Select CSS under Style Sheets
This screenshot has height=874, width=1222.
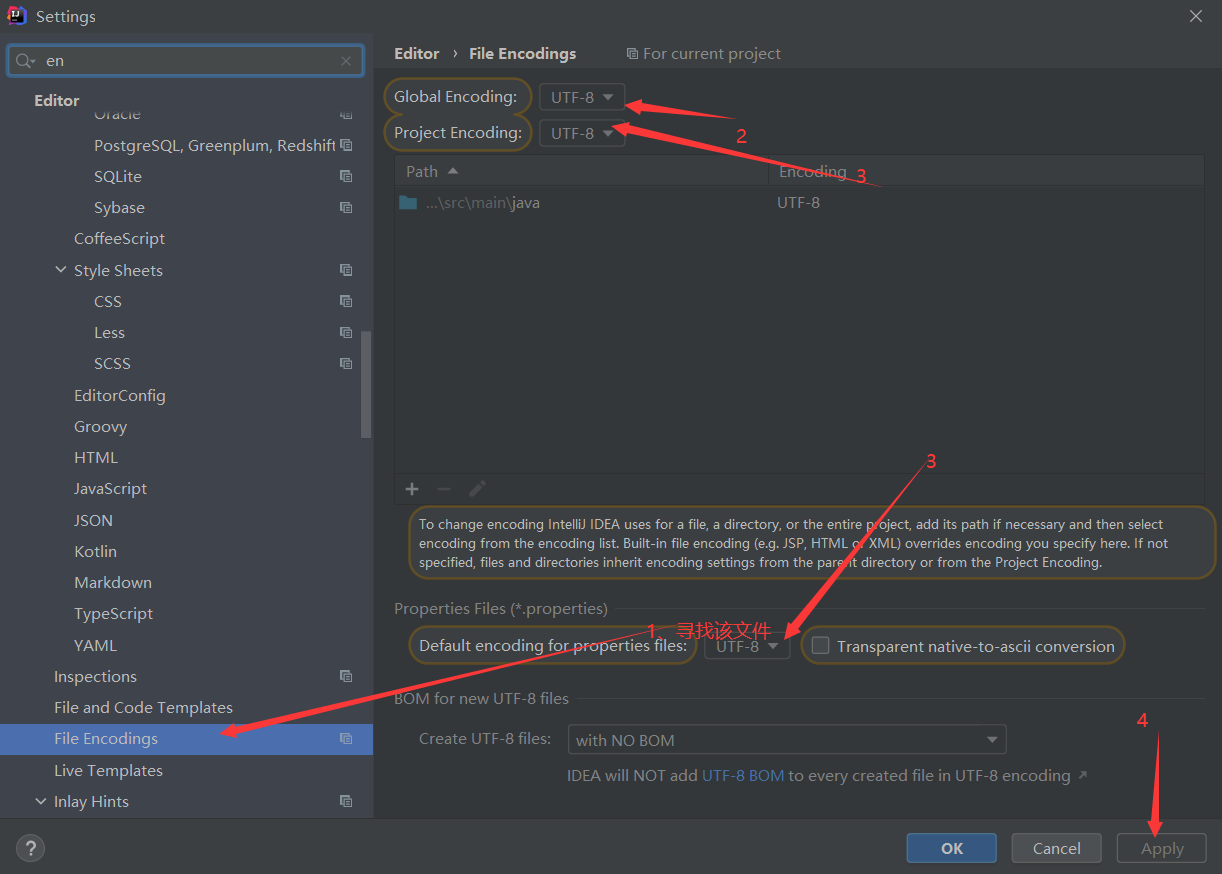108,301
